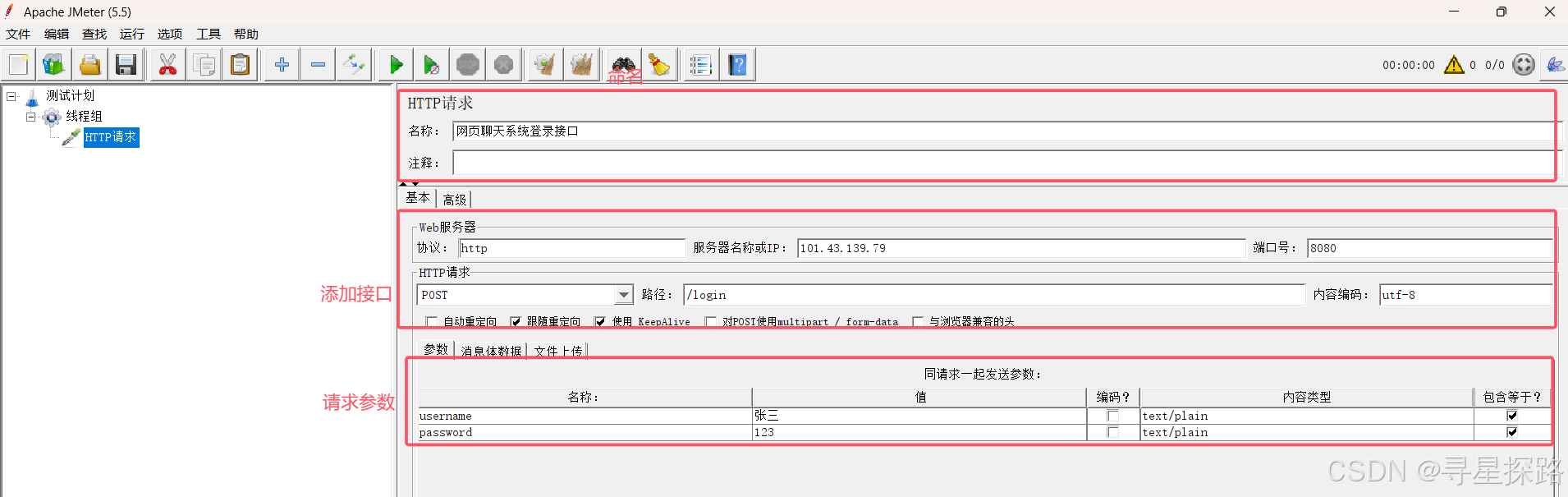This screenshot has width=1568, height=497.
Task: Click the Cut scissors icon
Action: coord(167,64)
